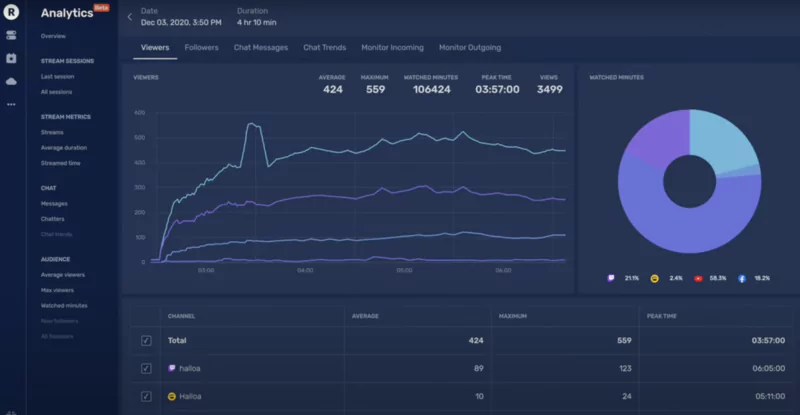Open Max viewers under Audience
This screenshot has width=800, height=415.
pos(57,290)
